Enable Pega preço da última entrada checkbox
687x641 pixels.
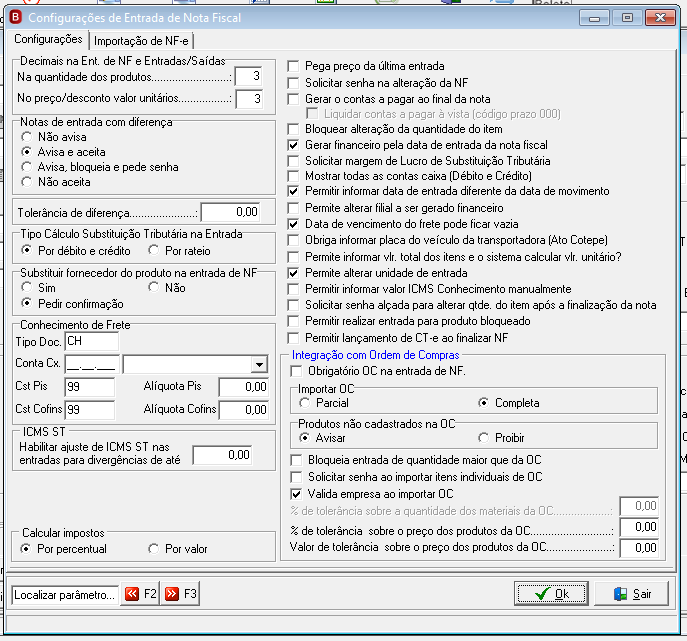tap(293, 66)
